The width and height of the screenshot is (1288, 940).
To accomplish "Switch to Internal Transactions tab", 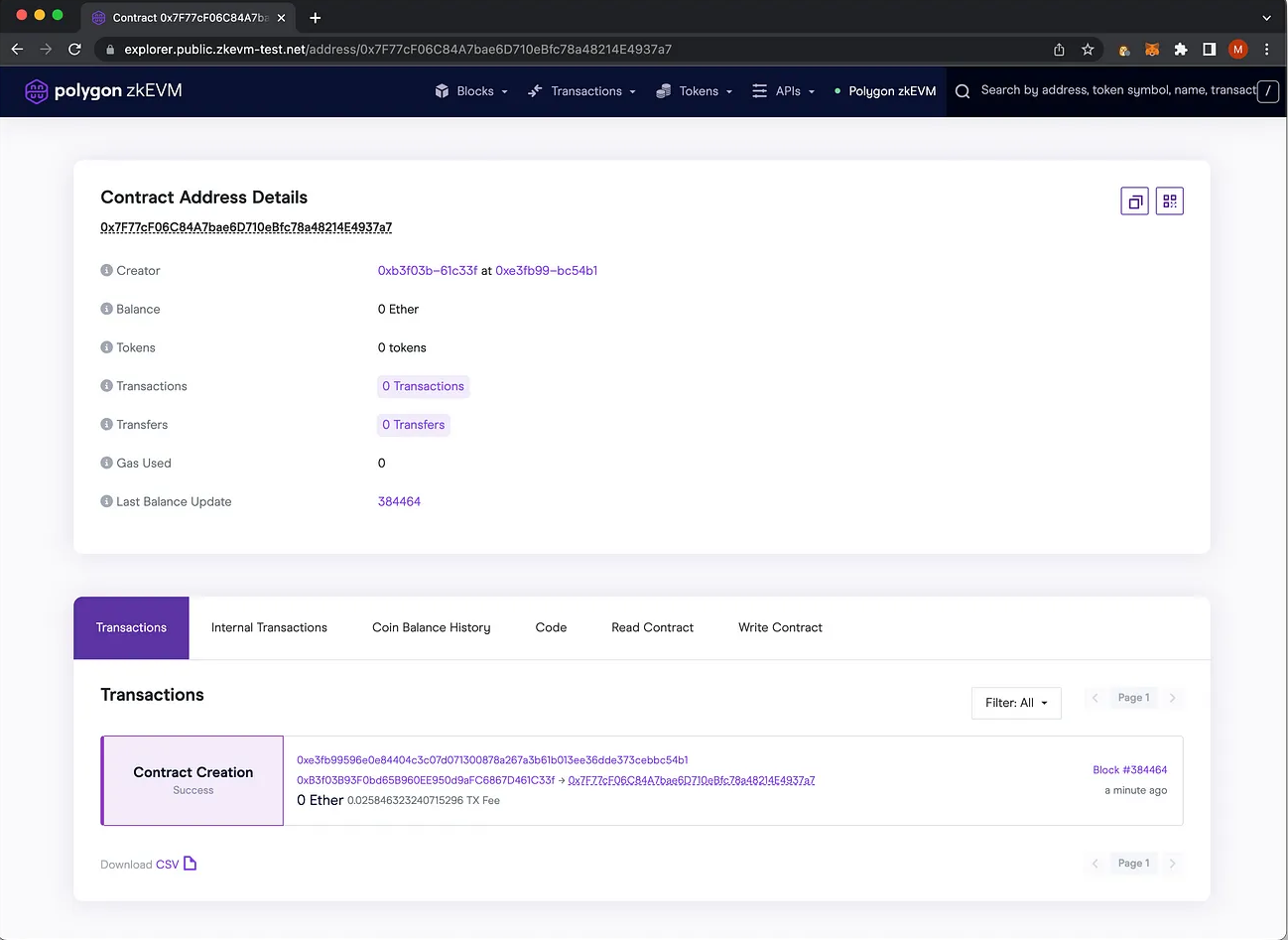I will 269,627.
